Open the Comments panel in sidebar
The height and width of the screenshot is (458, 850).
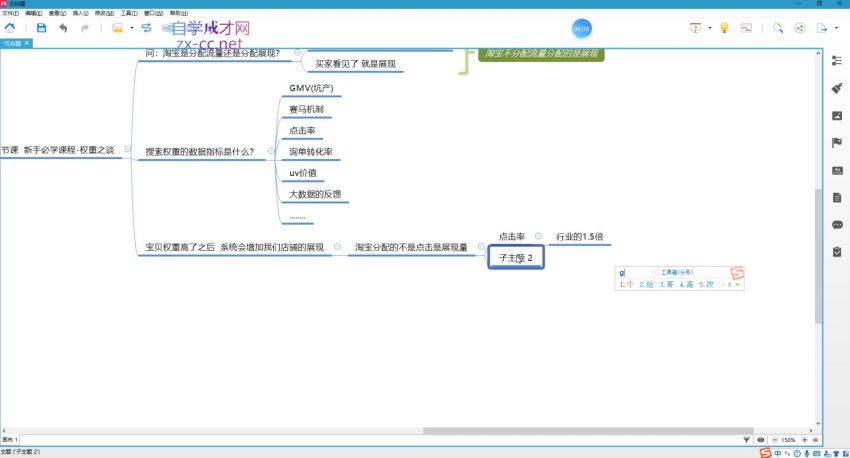837,224
